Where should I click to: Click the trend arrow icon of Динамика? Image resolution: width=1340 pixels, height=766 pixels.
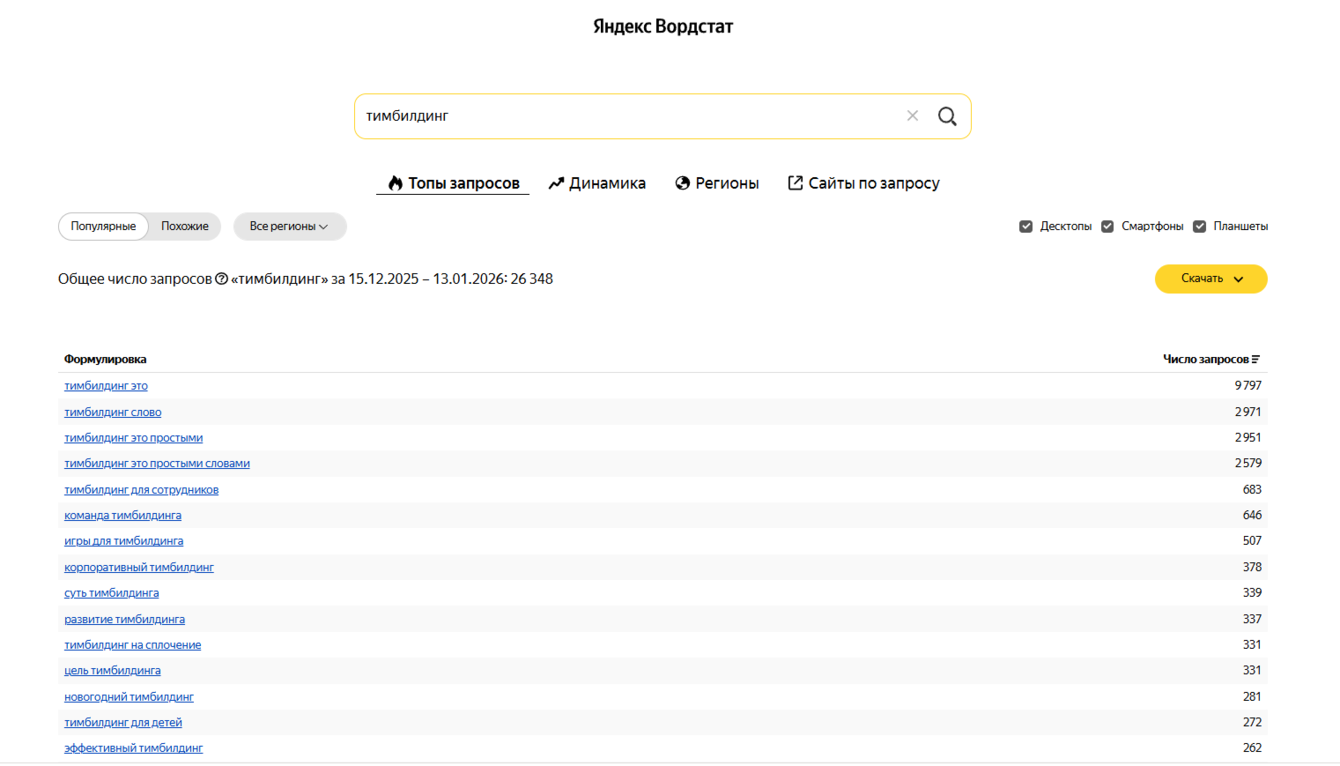tap(557, 183)
